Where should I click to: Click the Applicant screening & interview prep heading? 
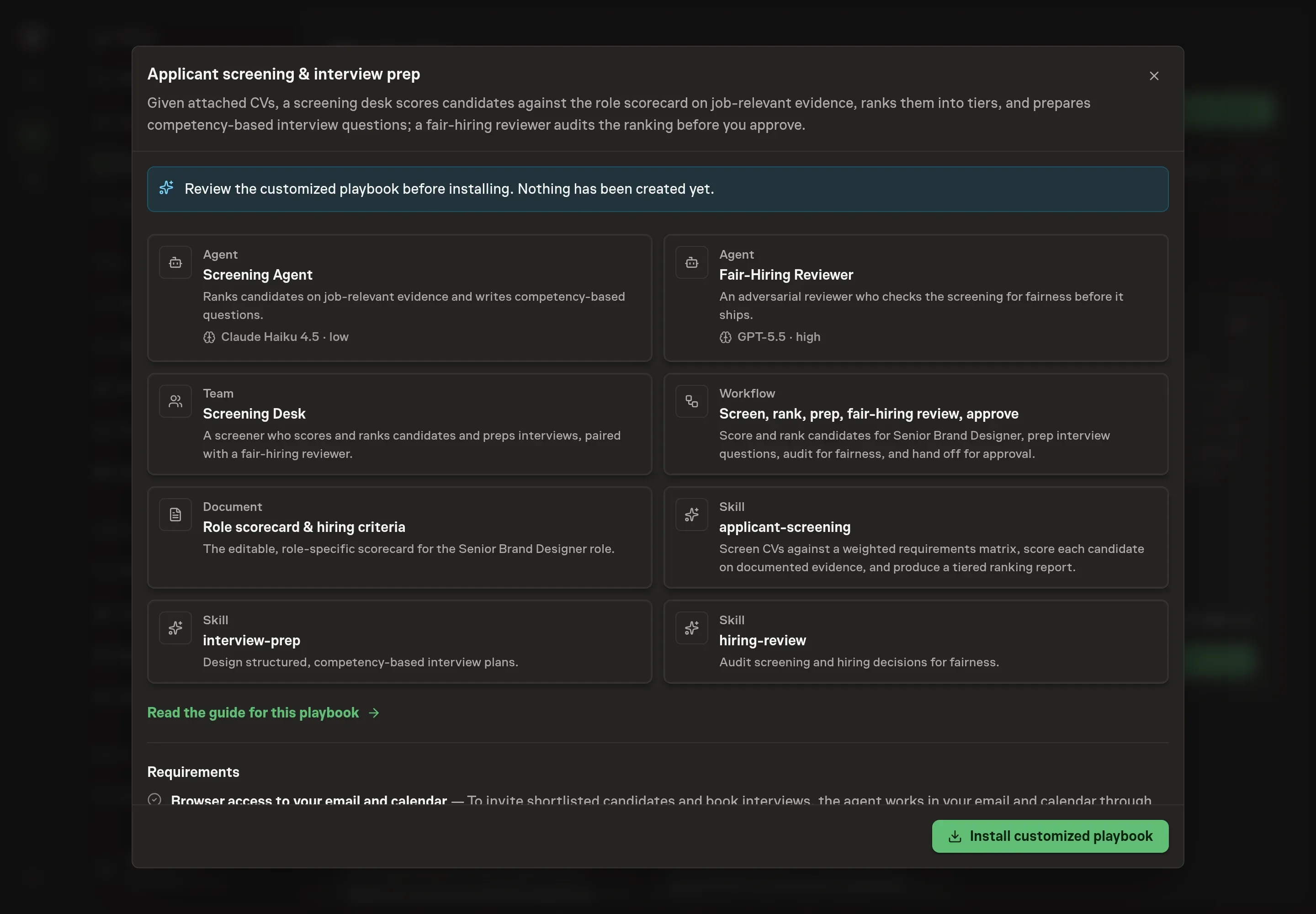[283, 74]
